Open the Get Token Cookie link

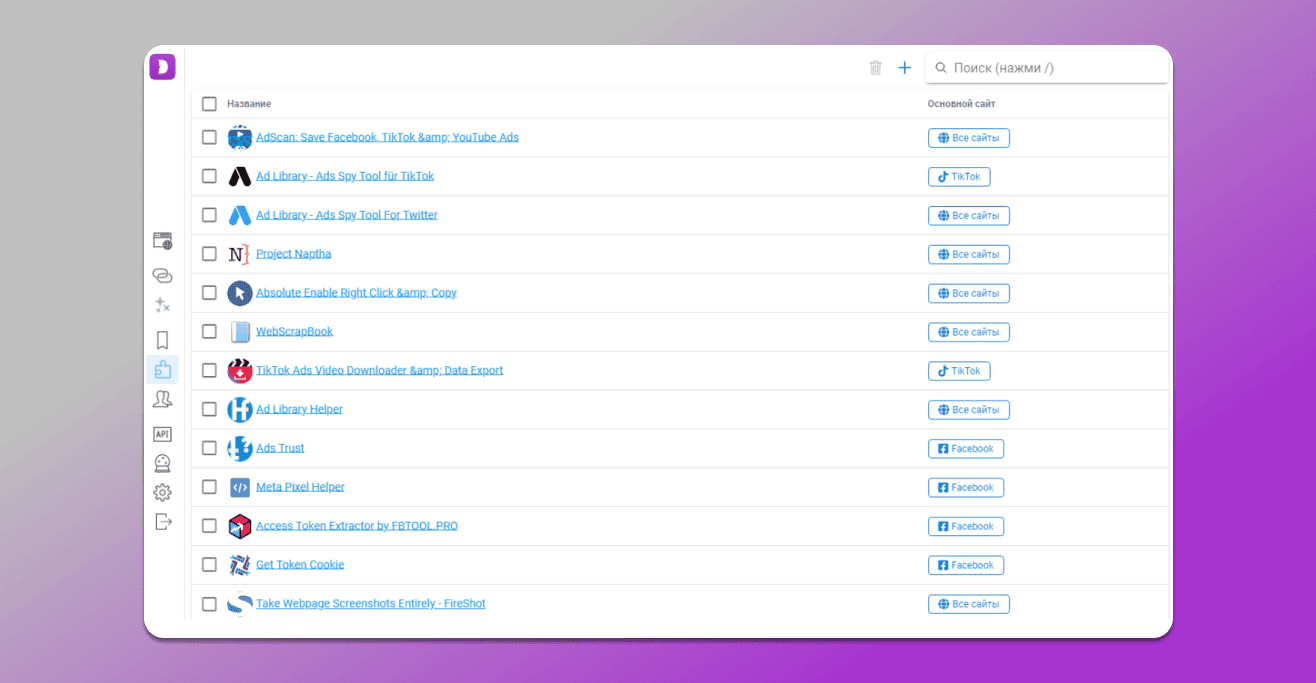coord(300,565)
